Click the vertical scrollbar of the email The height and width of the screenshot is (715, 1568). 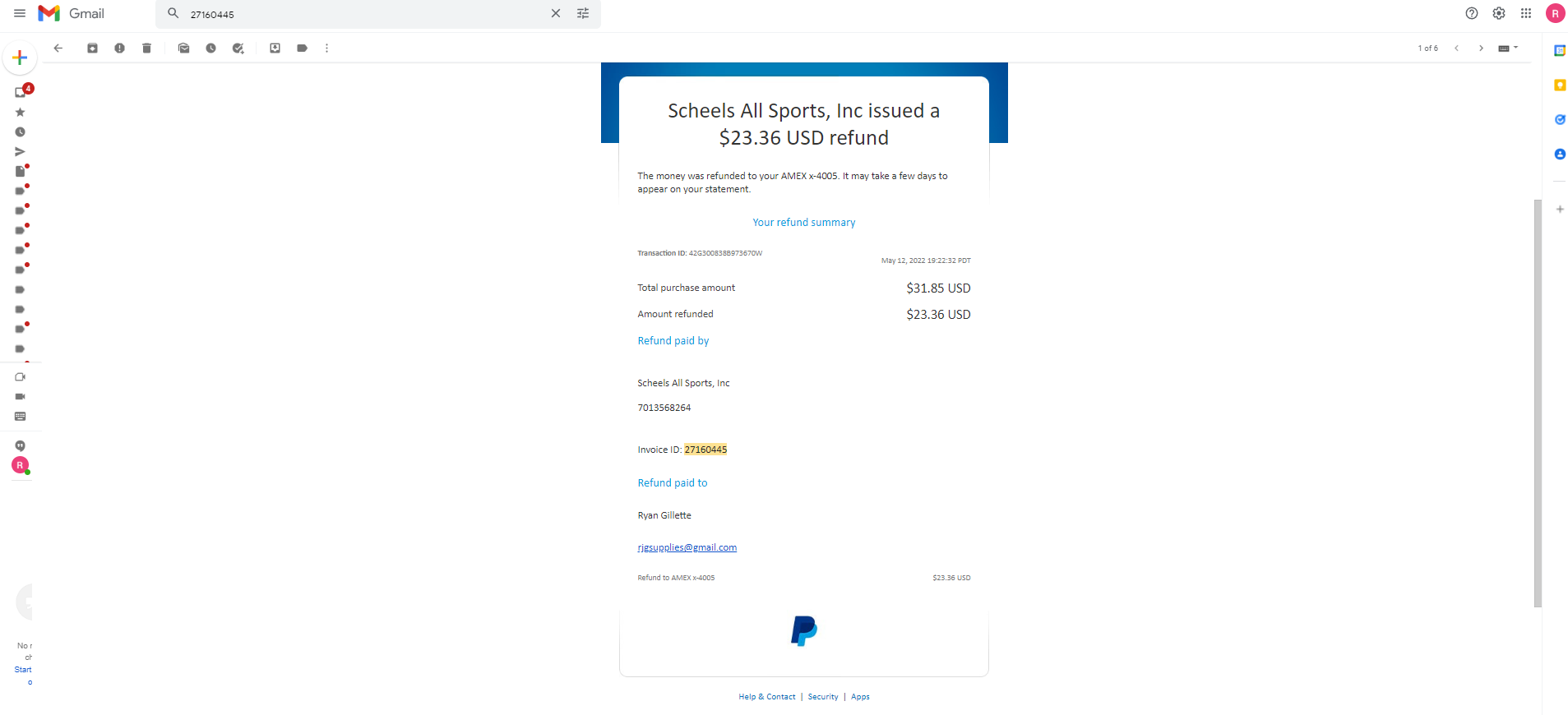click(x=1538, y=403)
